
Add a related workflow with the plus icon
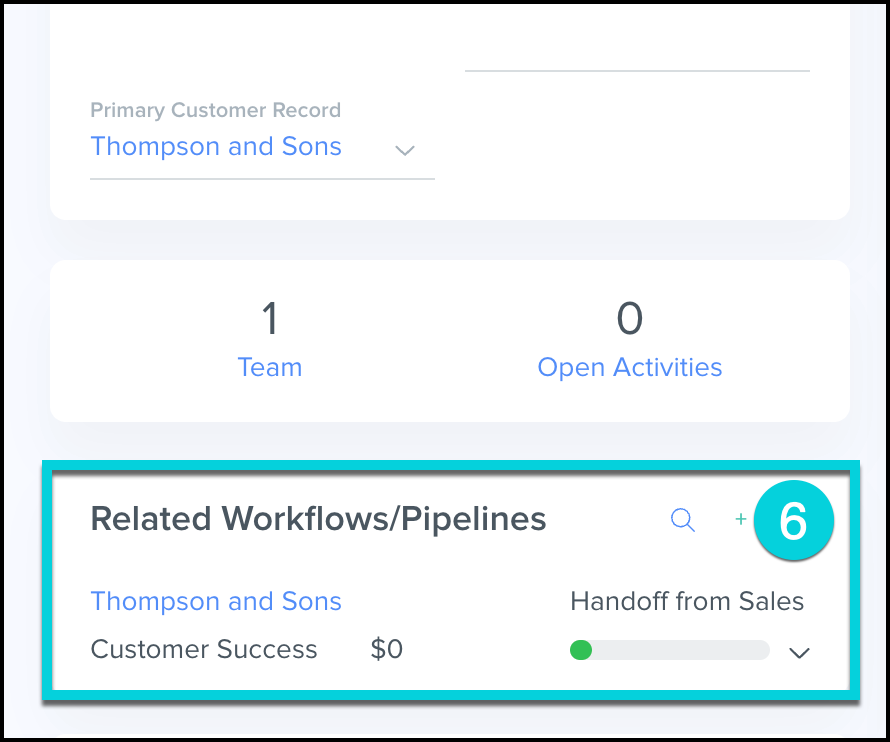point(741,520)
